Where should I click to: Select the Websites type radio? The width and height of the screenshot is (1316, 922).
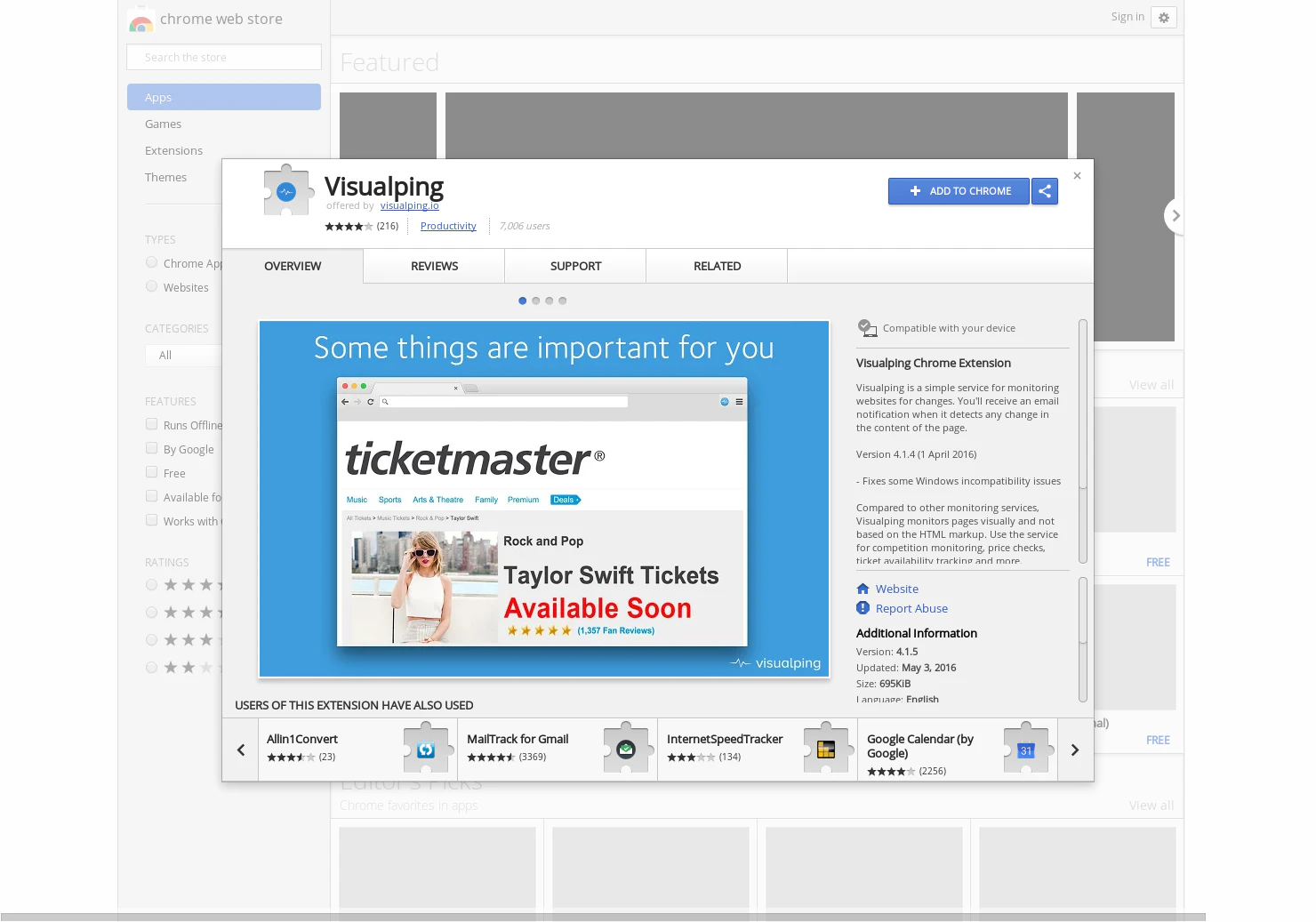pyautogui.click(x=152, y=286)
